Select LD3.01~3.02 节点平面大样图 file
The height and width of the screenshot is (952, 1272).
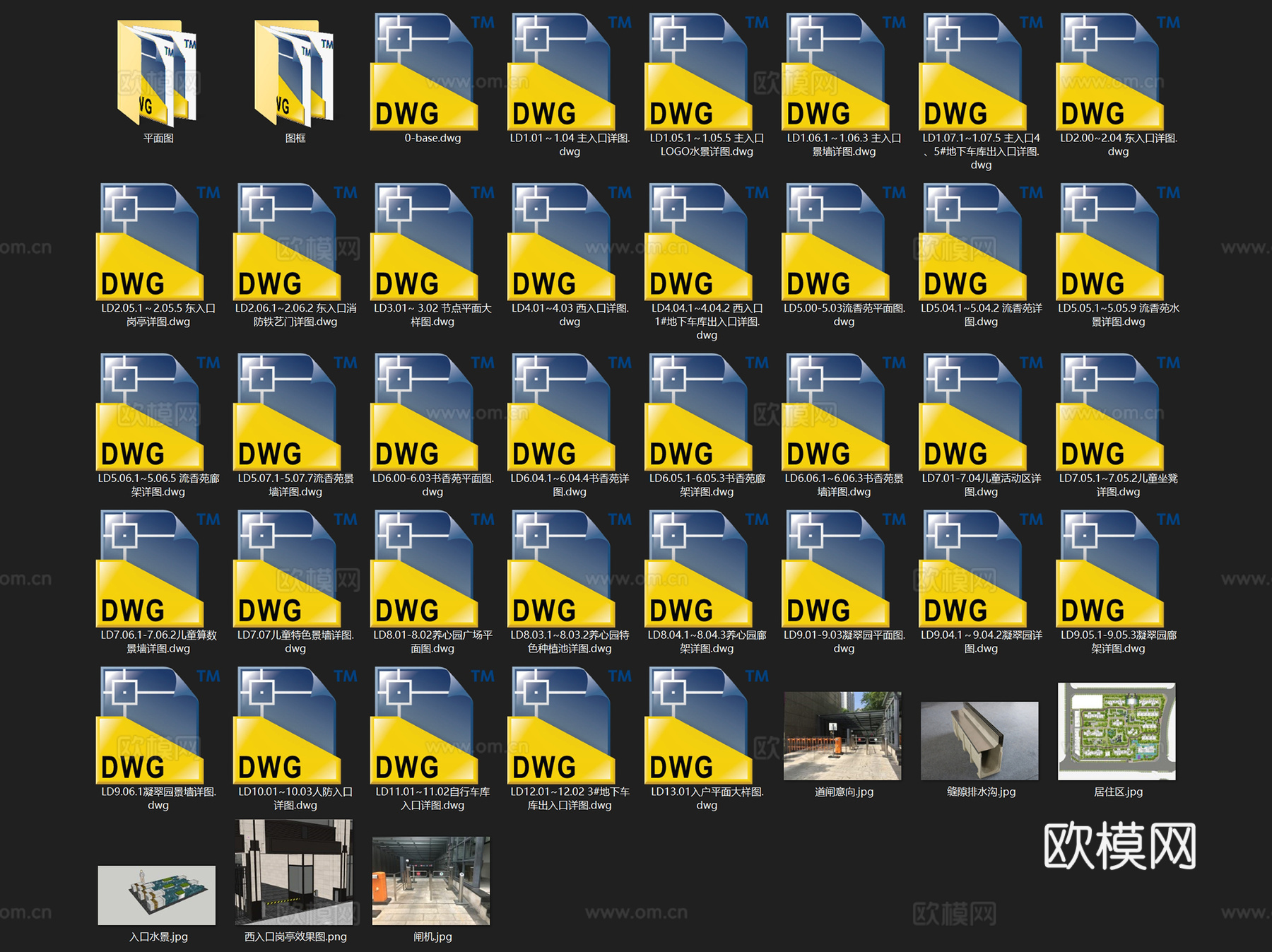(x=425, y=242)
